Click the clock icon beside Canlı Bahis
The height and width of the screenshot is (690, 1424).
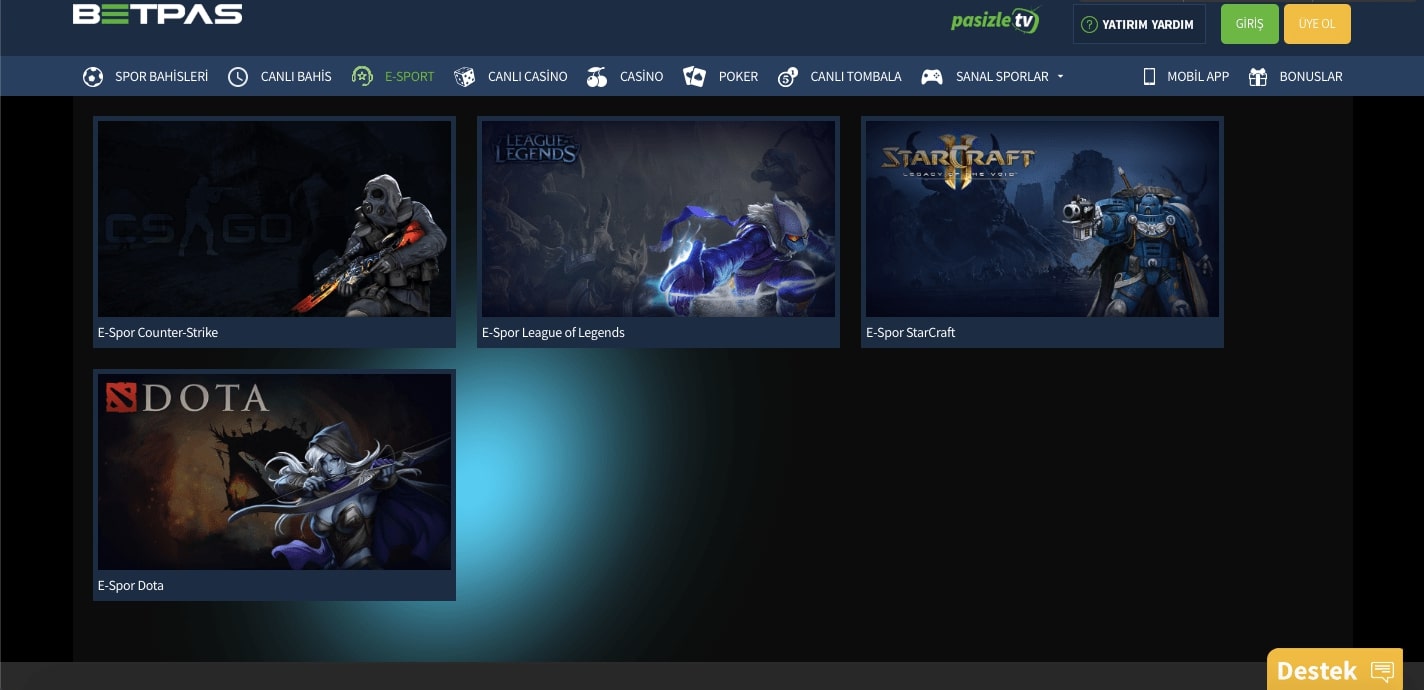tap(238, 77)
